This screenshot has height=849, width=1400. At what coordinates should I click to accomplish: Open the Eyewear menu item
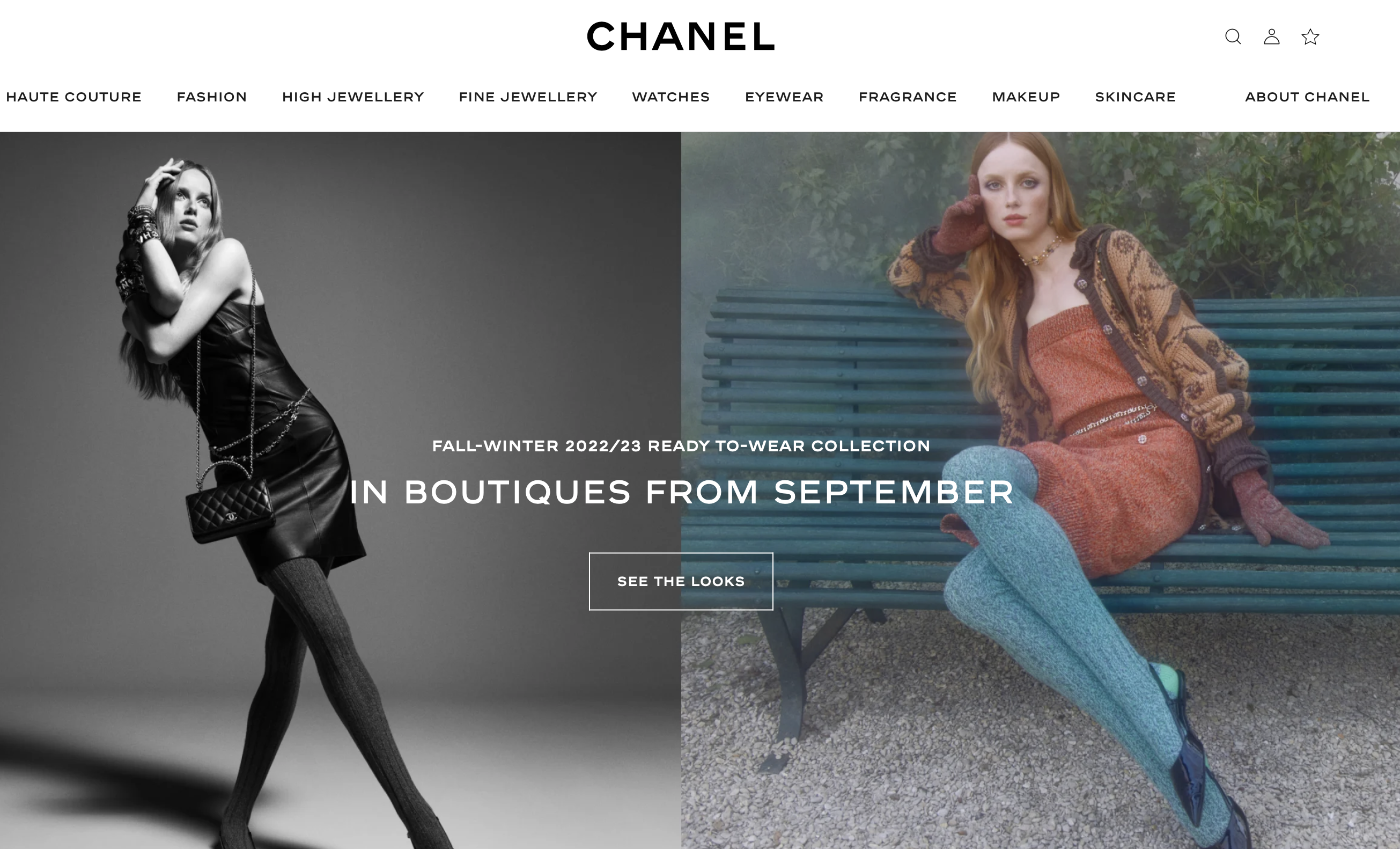click(785, 97)
